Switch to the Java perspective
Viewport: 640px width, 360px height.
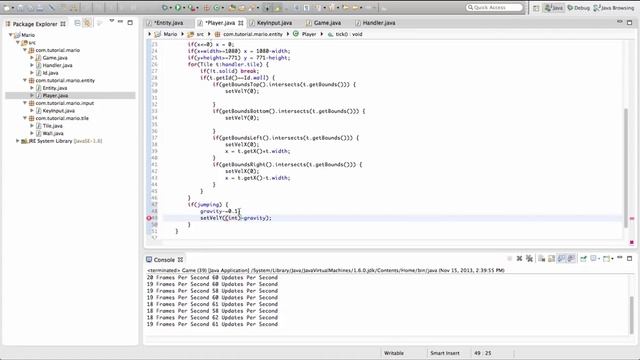coord(553,8)
